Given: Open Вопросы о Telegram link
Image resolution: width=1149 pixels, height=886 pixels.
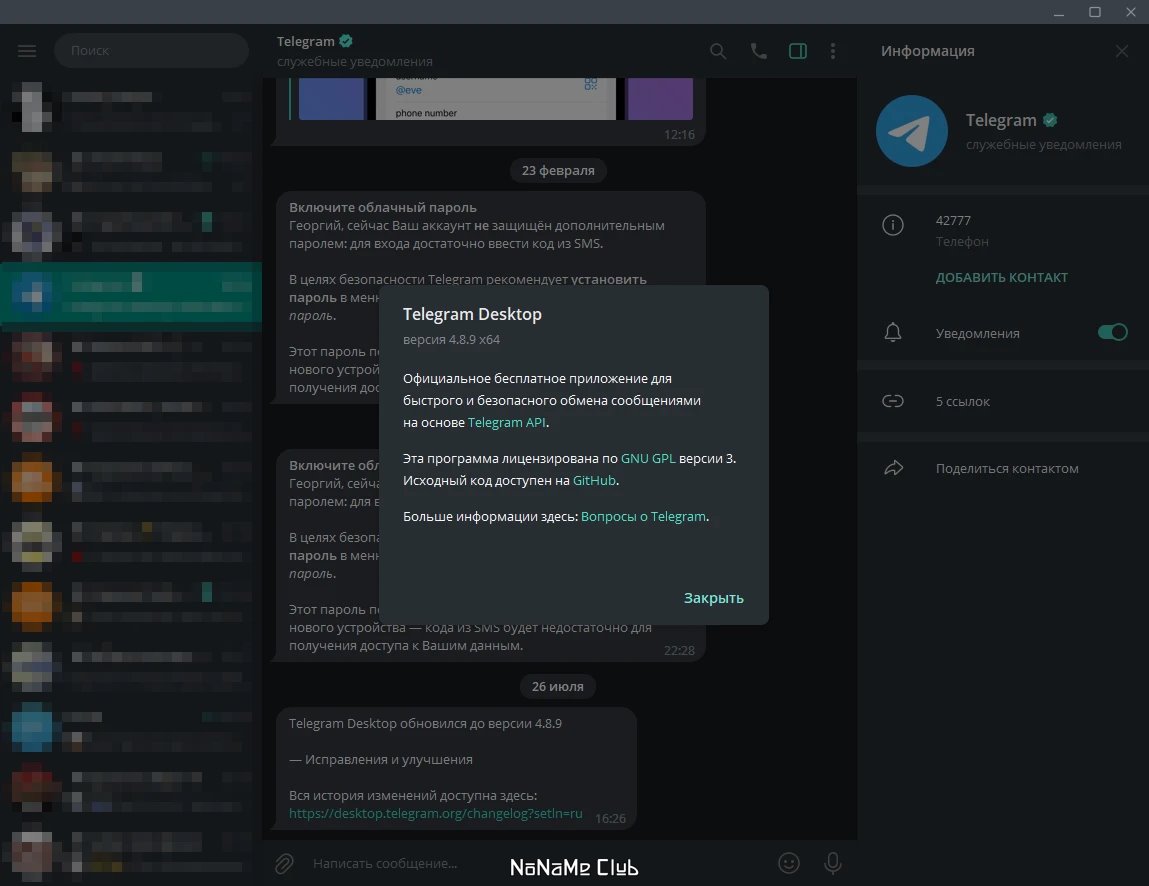Looking at the screenshot, I should [x=643, y=516].
